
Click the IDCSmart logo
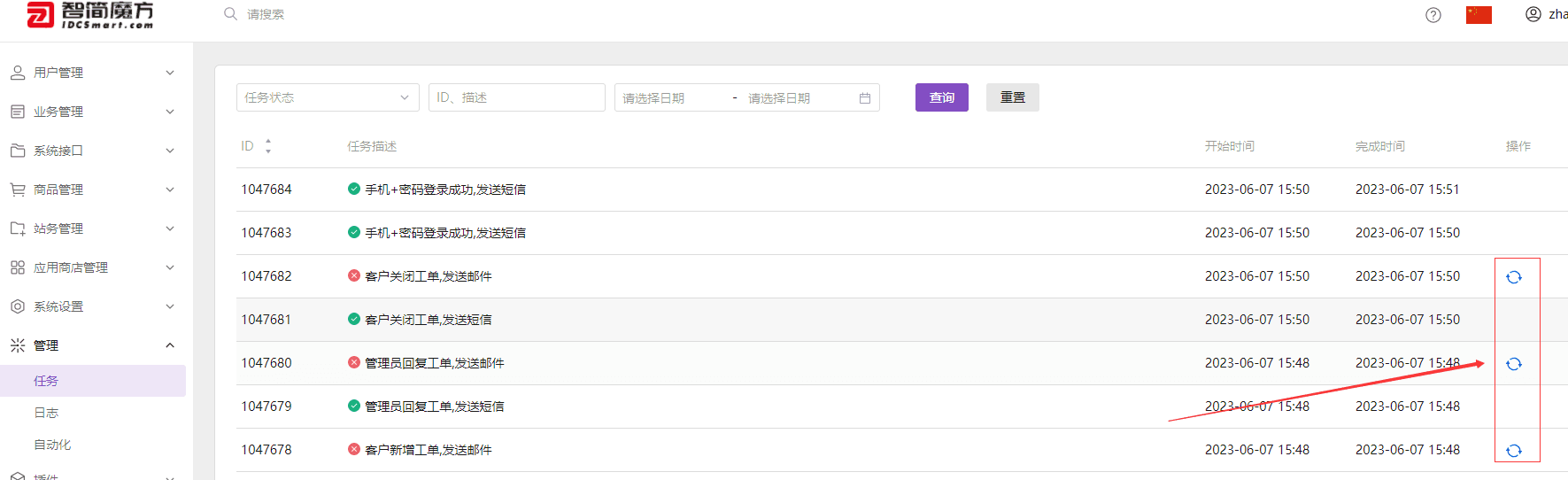coord(89,14)
